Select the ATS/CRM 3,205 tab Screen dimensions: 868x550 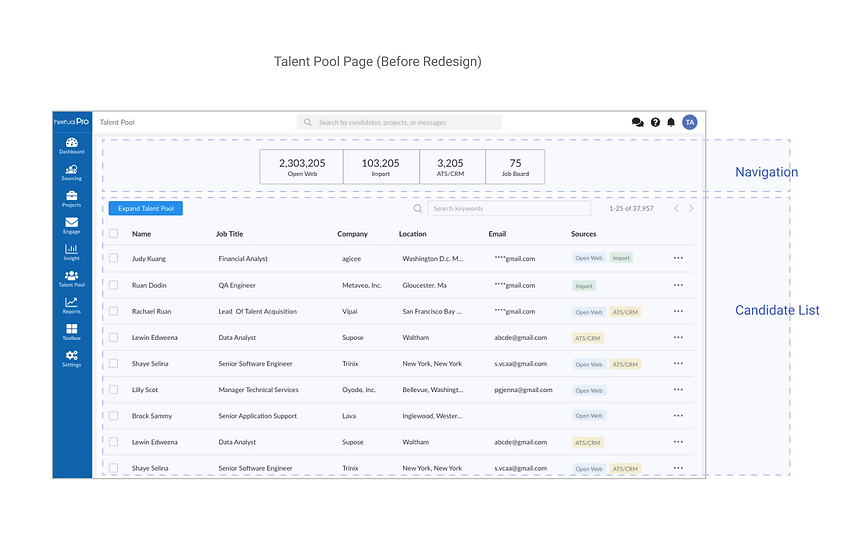coord(452,167)
